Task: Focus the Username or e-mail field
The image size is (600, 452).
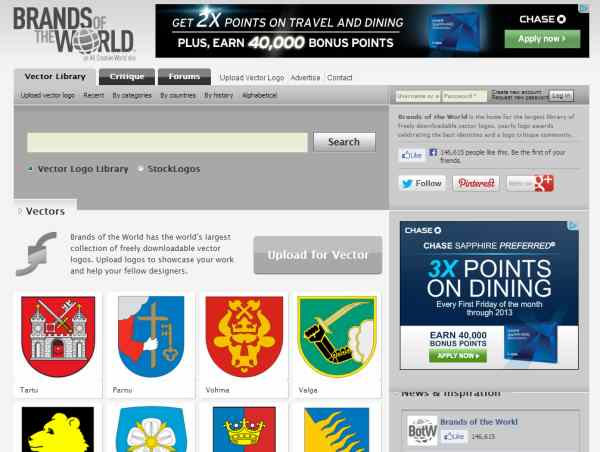Action: click(x=418, y=96)
